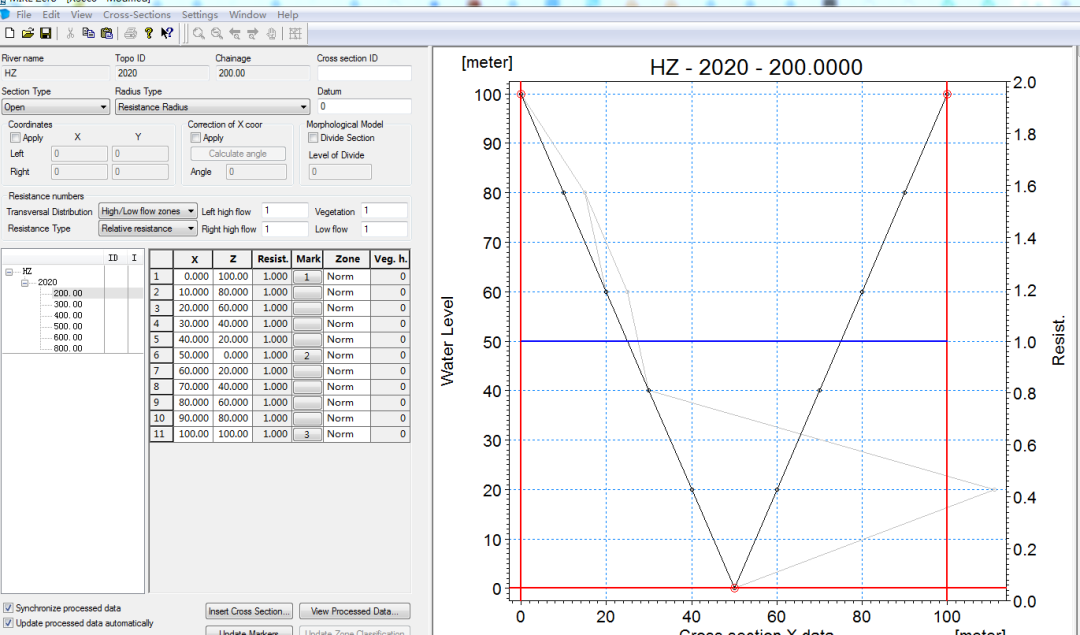Click the Left high flow input field
The width and height of the screenshot is (1080, 635).
coord(284,211)
